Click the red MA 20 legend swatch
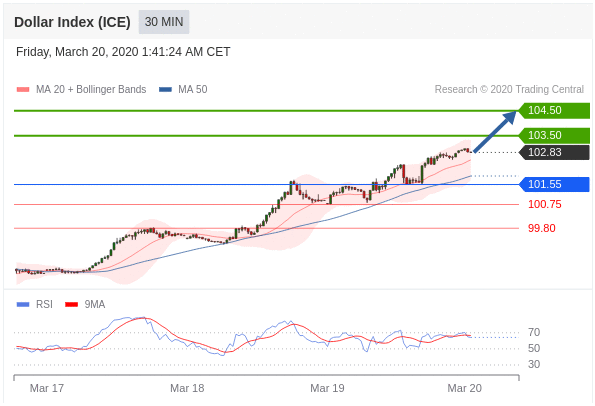 (x=23, y=90)
